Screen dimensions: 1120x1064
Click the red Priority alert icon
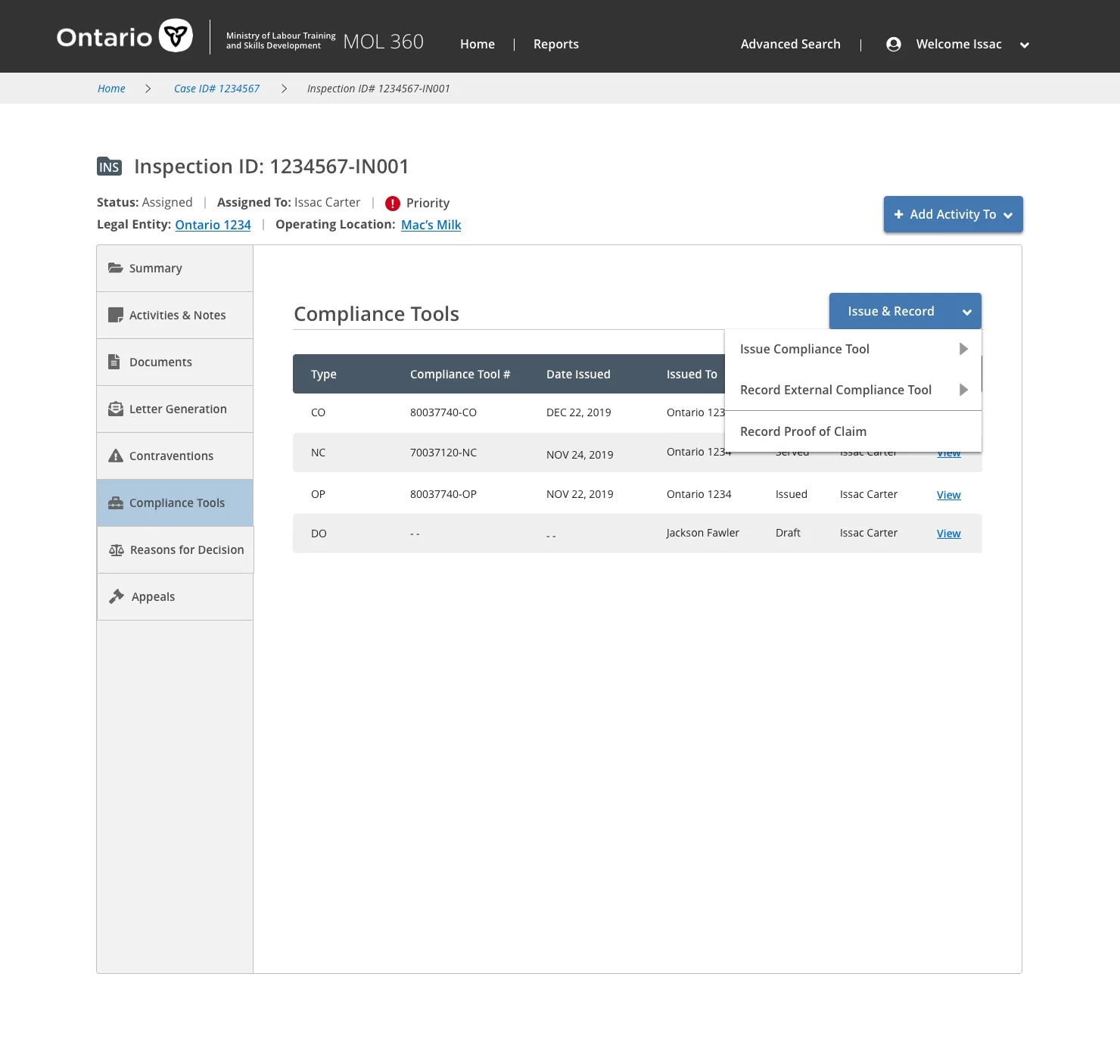click(x=393, y=203)
